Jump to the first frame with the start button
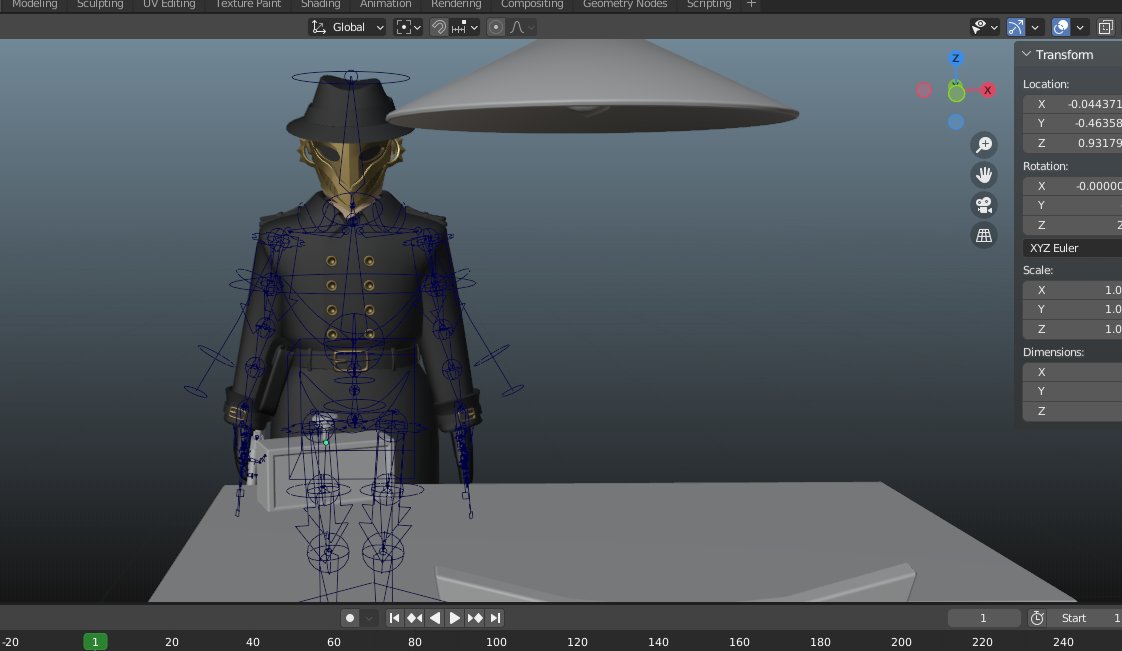 point(394,617)
